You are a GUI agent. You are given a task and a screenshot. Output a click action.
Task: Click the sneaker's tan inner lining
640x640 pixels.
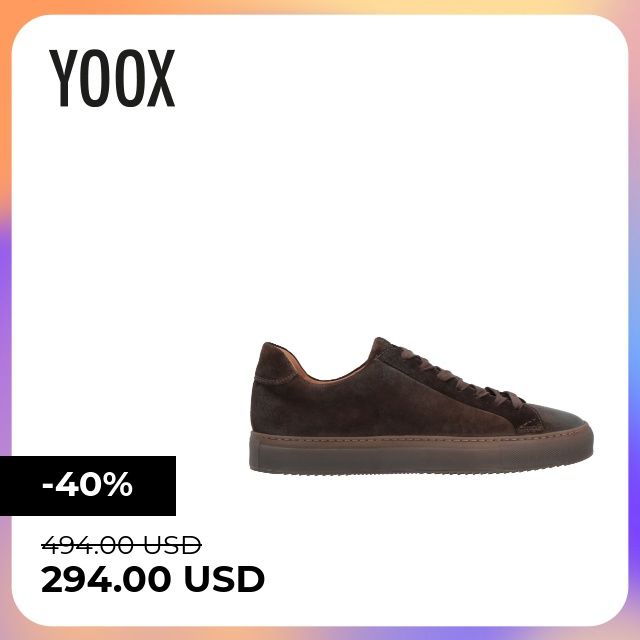click(x=327, y=373)
